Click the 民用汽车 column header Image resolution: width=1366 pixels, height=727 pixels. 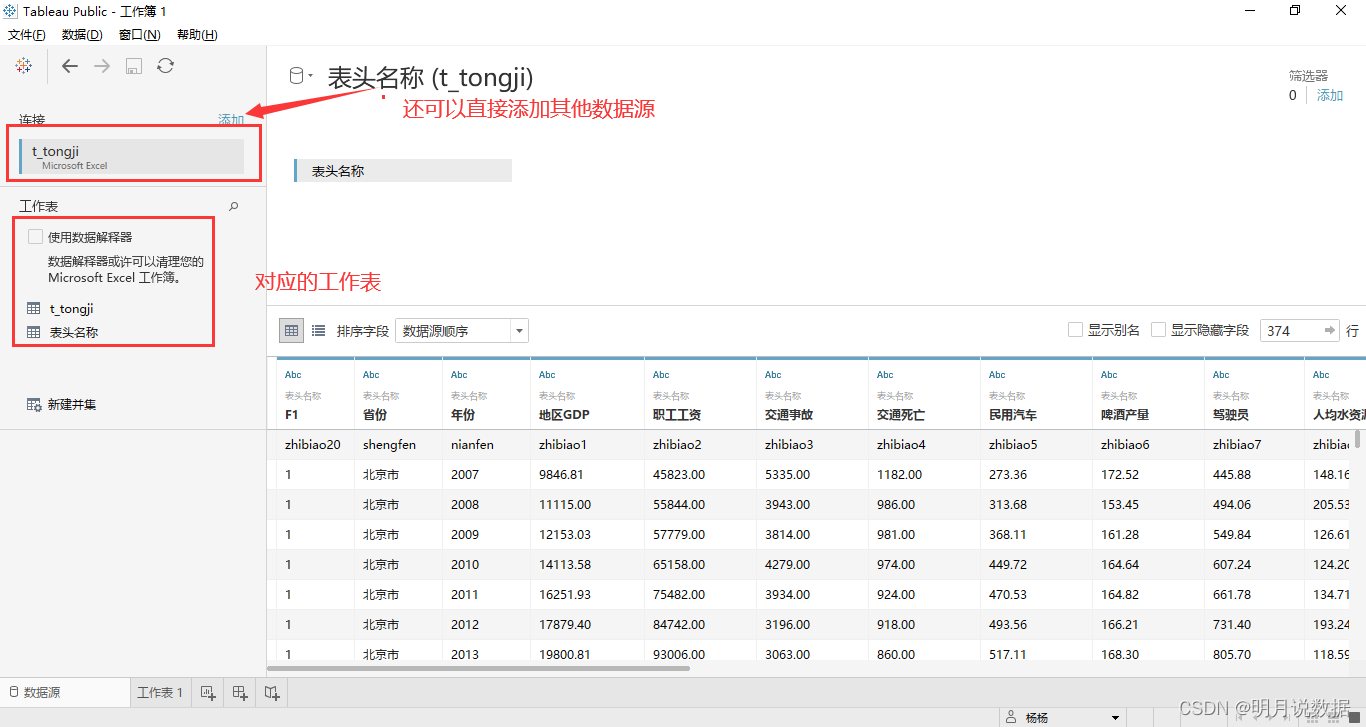[x=1013, y=414]
